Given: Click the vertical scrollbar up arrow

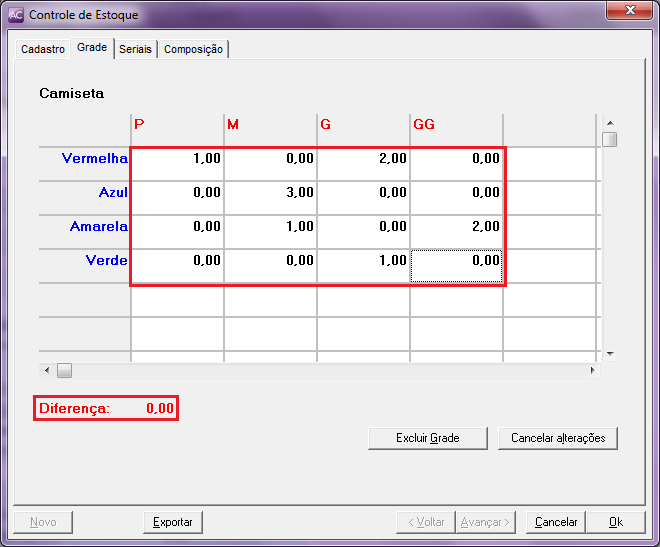Looking at the screenshot, I should coord(609,123).
